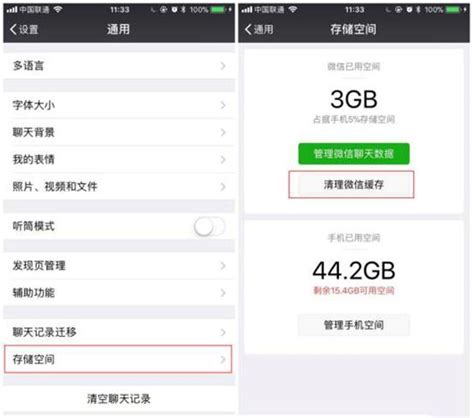Open 聊天背景 disclosure arrow

coord(223,132)
